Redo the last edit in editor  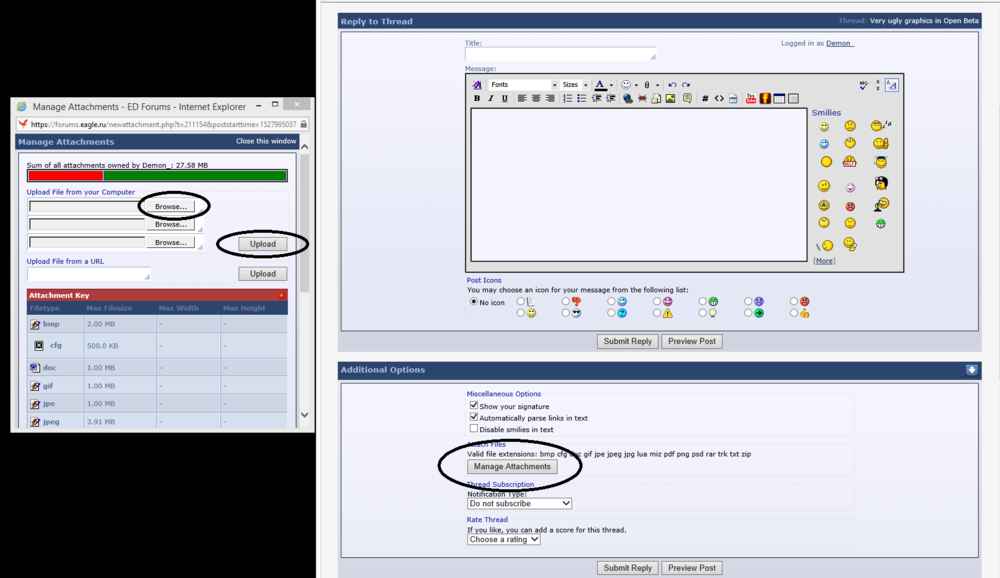click(686, 84)
